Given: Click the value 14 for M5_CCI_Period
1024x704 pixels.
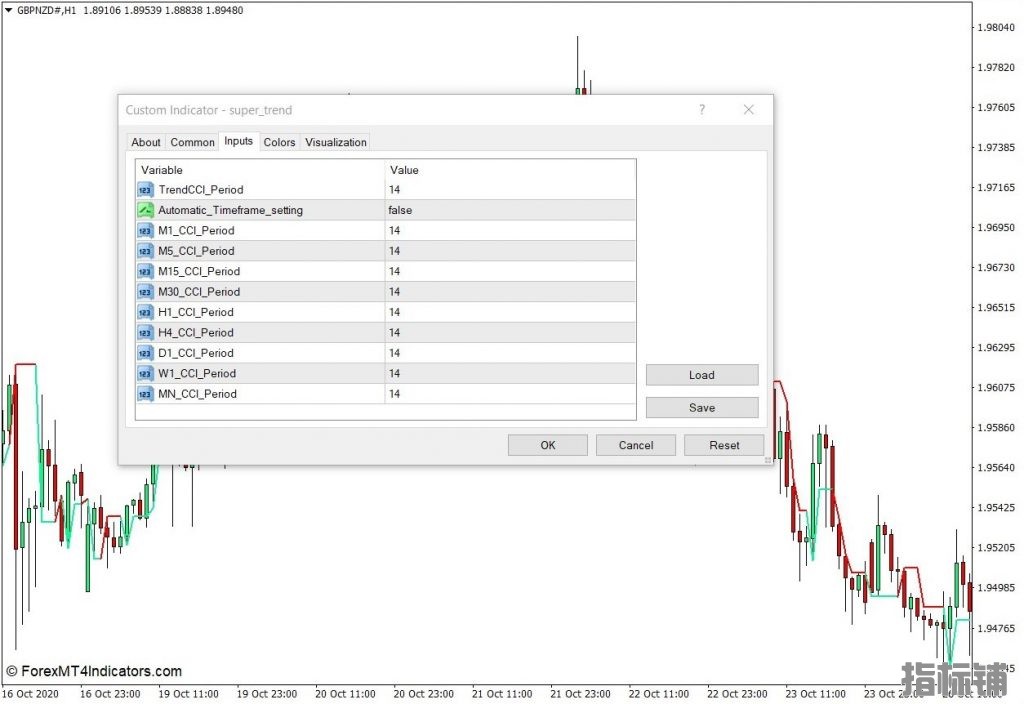Looking at the screenshot, I should pos(394,251).
